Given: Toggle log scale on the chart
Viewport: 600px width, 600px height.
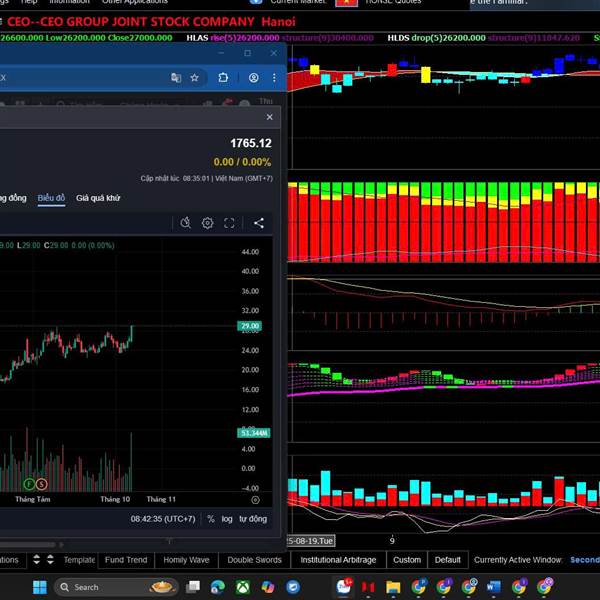Looking at the screenshot, I should (x=227, y=519).
